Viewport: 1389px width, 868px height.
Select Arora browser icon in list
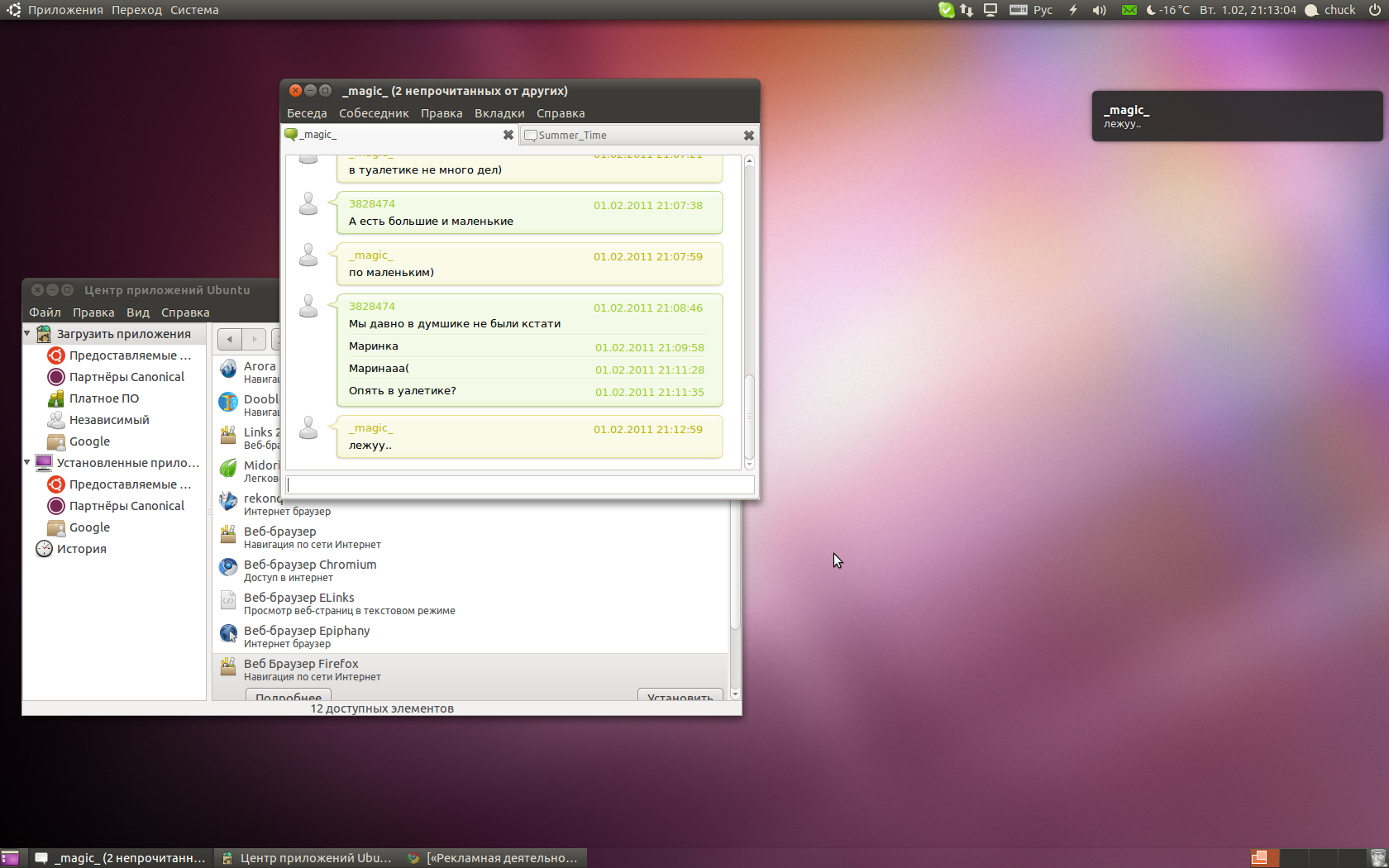pos(228,370)
